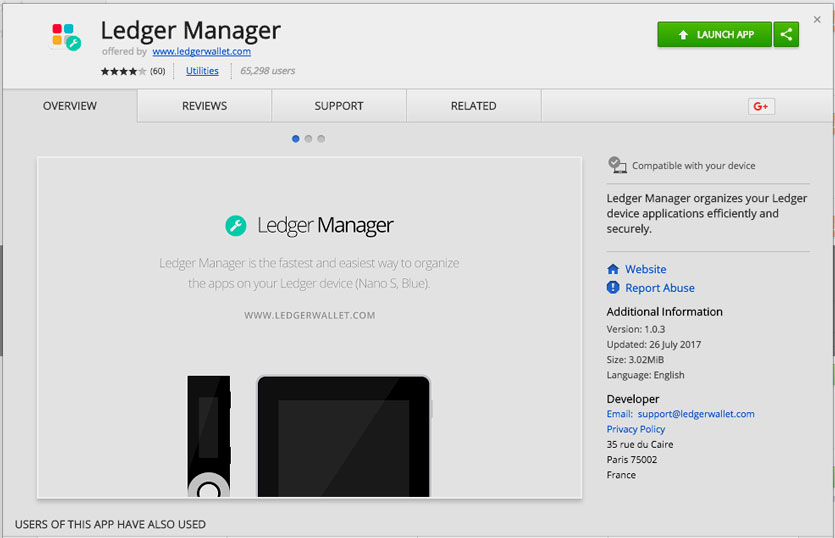Click the Ledger Manager screenshot preview
This screenshot has width=835, height=538.
click(x=309, y=327)
